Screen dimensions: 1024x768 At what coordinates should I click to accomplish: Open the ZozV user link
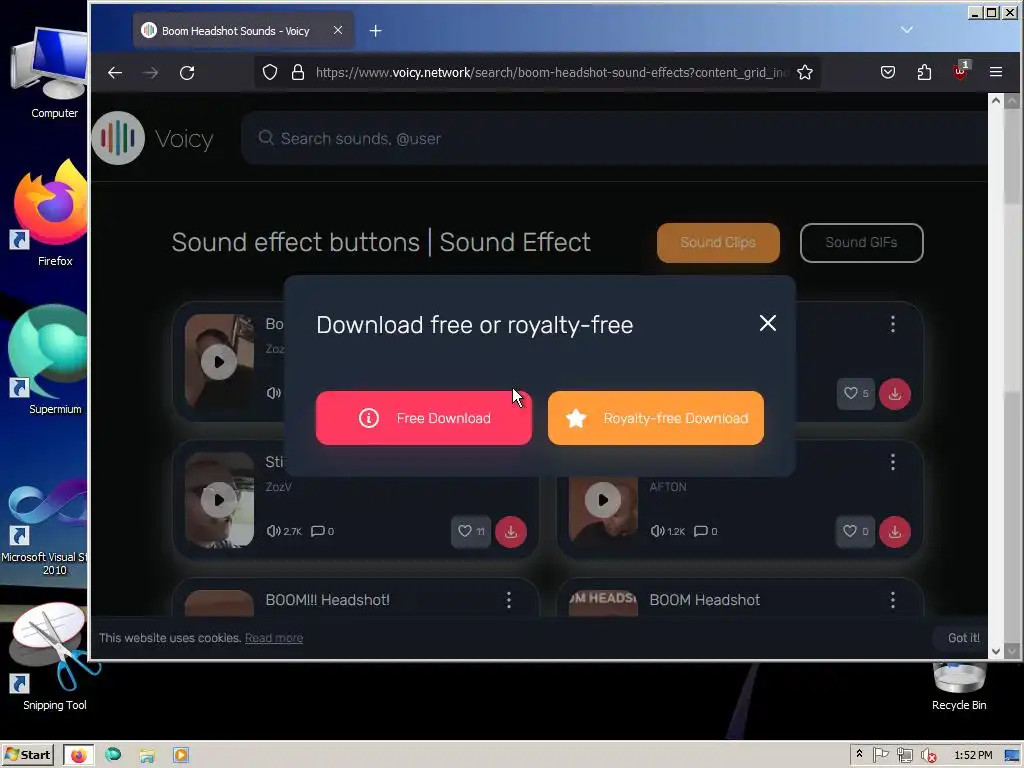click(x=278, y=487)
